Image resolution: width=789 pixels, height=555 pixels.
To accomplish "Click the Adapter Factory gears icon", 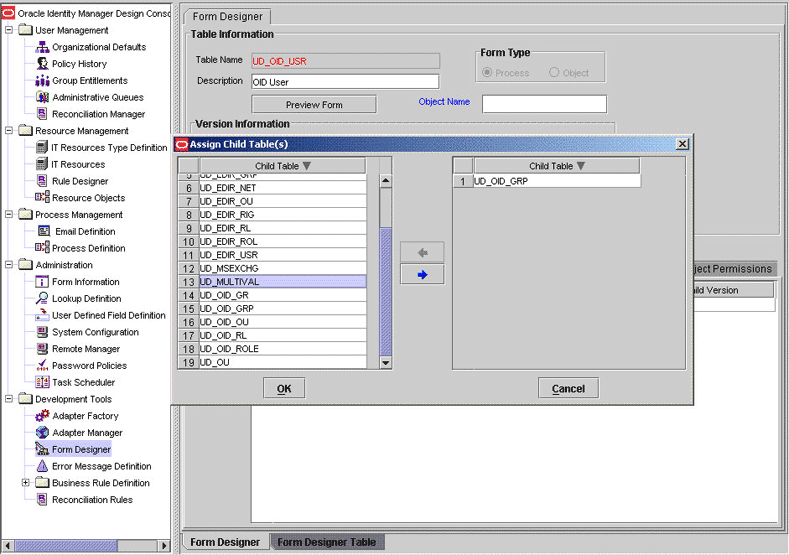I will pyautogui.click(x=42, y=416).
